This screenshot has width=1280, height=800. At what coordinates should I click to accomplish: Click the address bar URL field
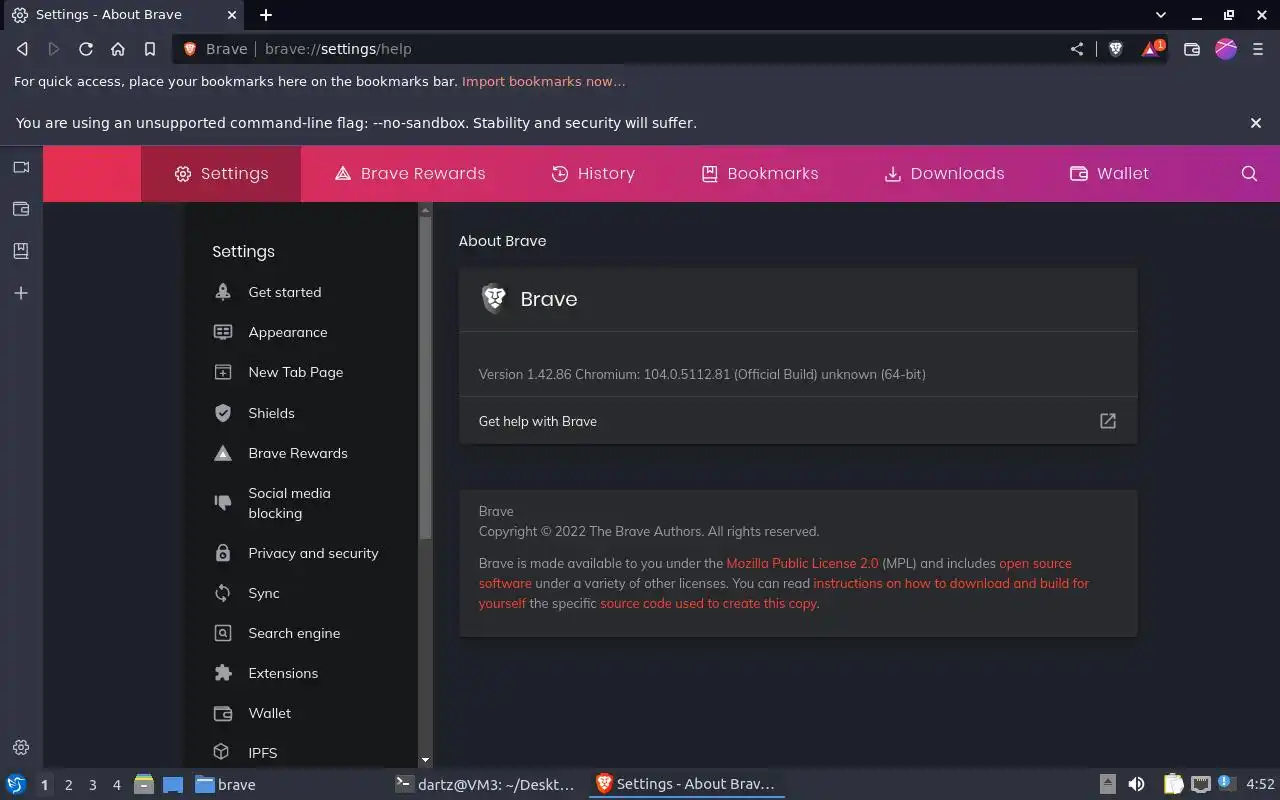coord(620,49)
